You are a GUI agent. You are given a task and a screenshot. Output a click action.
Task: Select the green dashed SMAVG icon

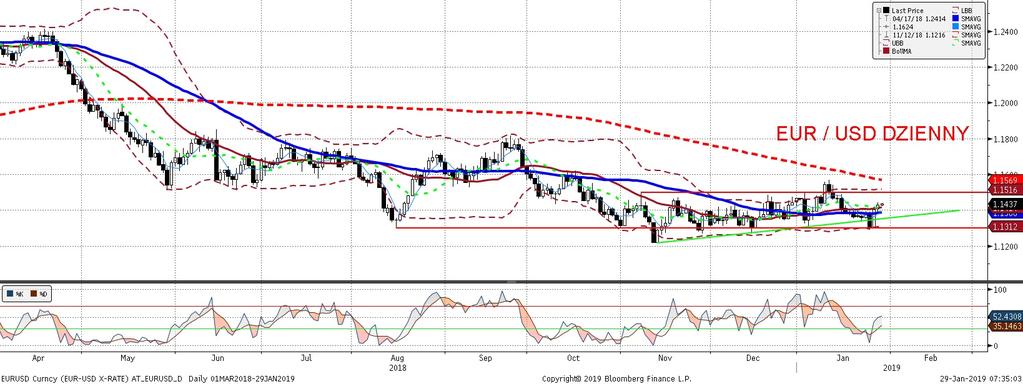(x=955, y=42)
